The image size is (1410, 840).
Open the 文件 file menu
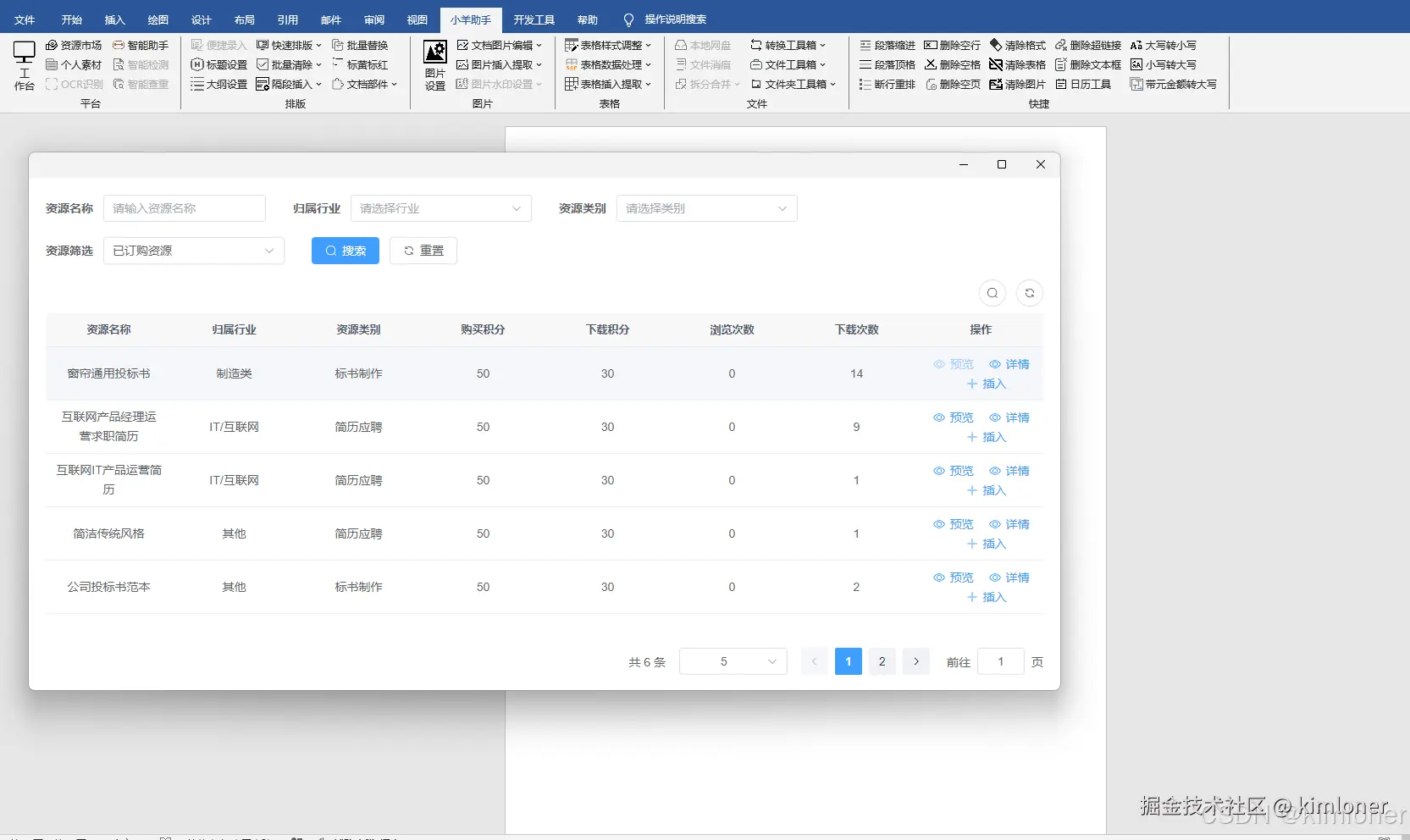tap(25, 19)
